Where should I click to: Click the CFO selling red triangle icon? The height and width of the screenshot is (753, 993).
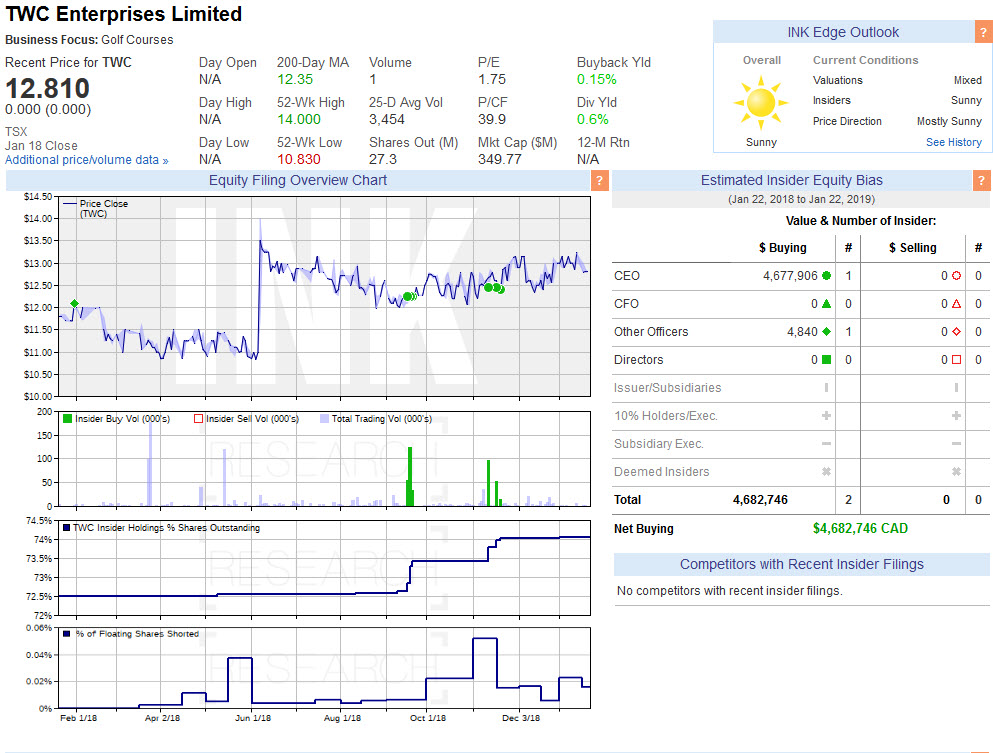click(x=956, y=304)
